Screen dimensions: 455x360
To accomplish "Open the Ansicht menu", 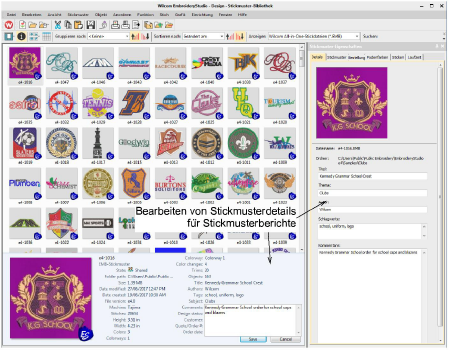I will point(54,15).
